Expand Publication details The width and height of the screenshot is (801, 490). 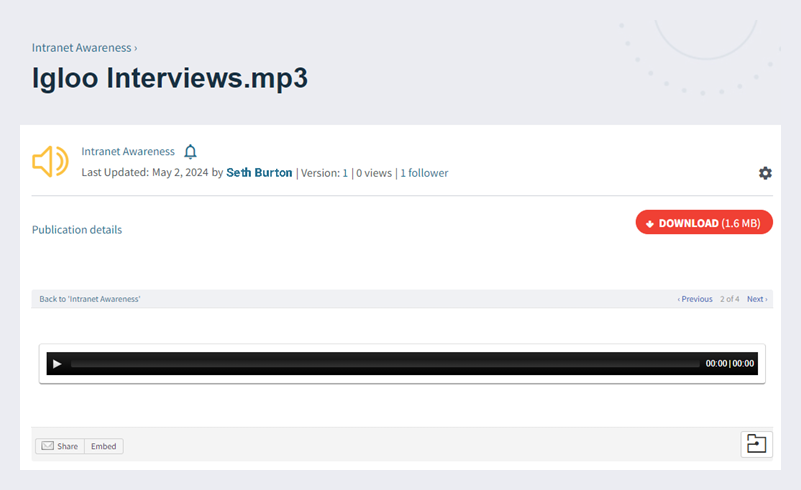[x=77, y=230]
